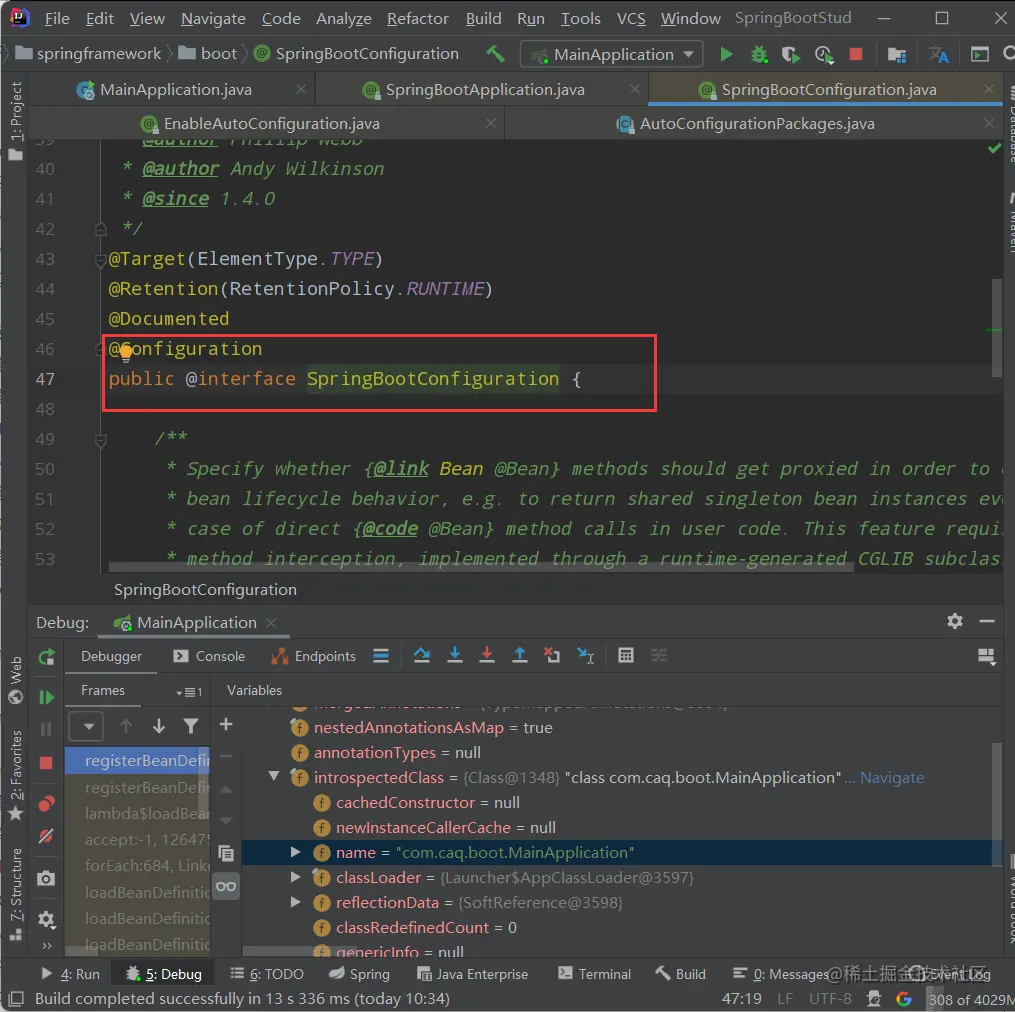This screenshot has width=1015, height=1012.
Task: Resume program in debug sidebar
Action: click(46, 697)
